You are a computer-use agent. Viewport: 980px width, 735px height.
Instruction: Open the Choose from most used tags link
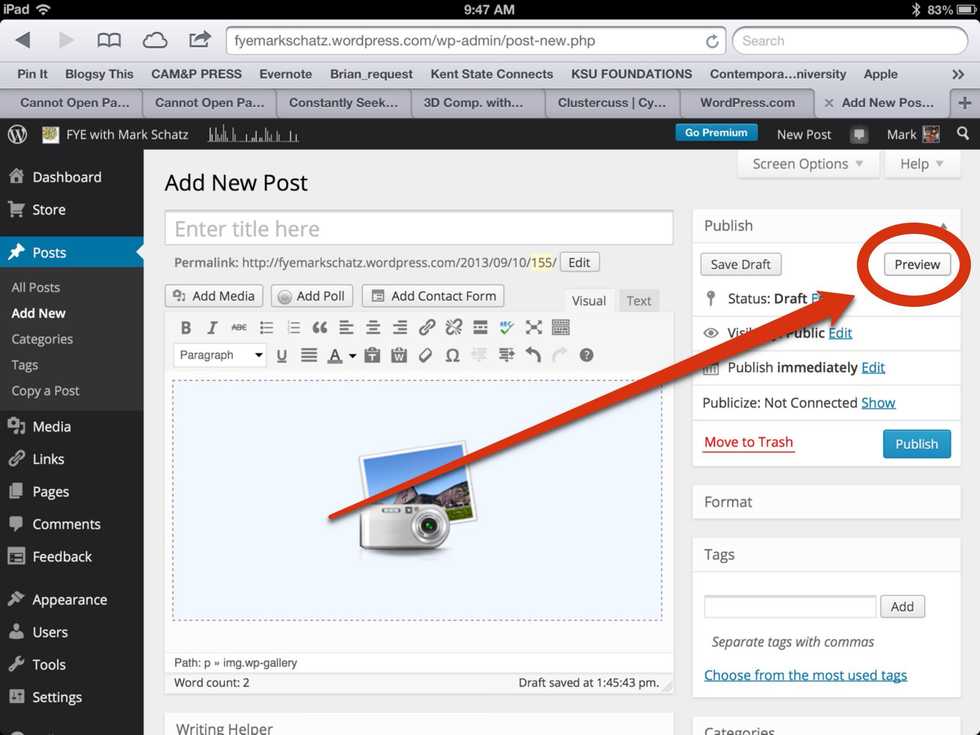coord(805,675)
